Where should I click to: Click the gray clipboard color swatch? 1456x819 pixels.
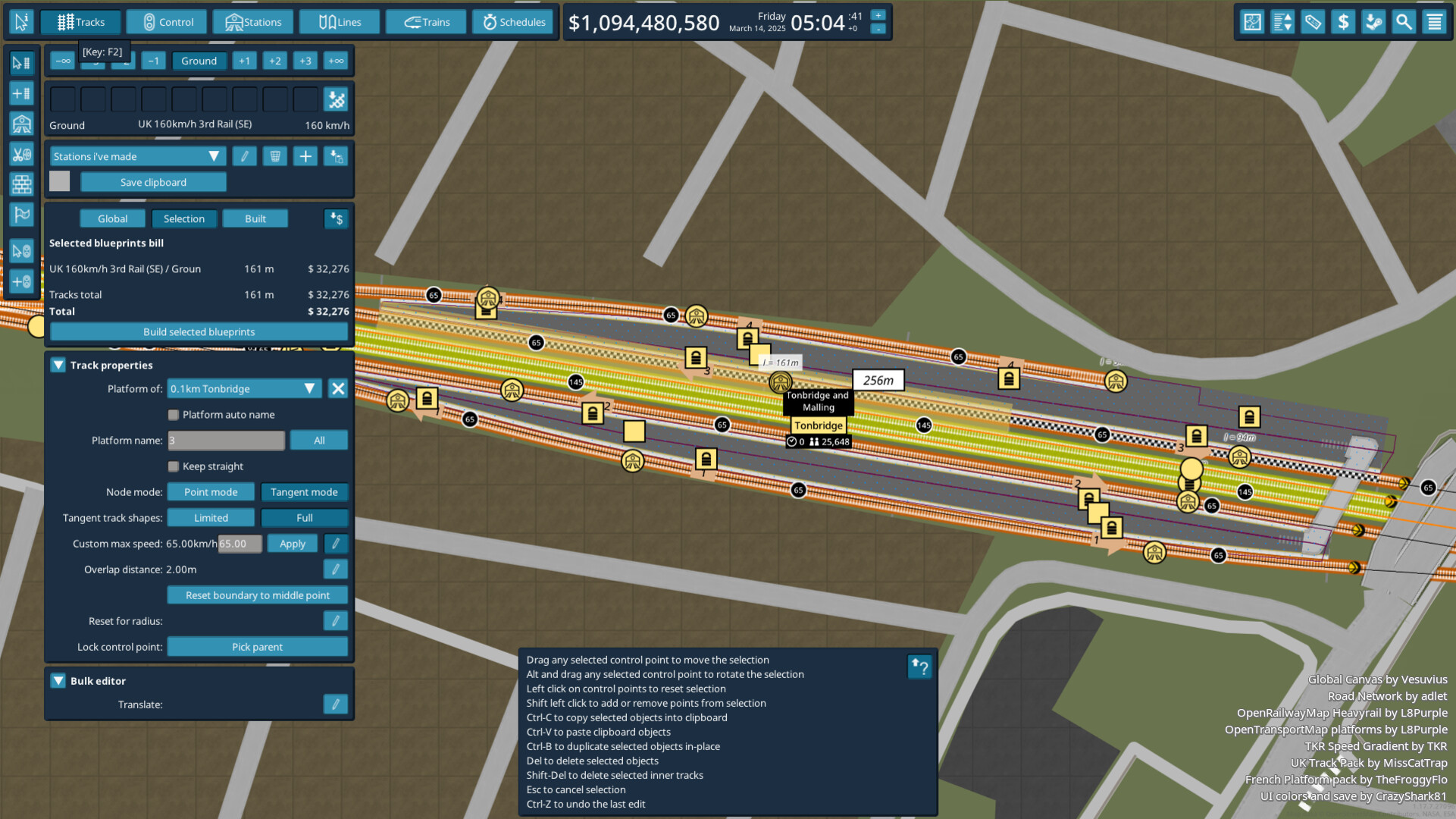point(59,181)
